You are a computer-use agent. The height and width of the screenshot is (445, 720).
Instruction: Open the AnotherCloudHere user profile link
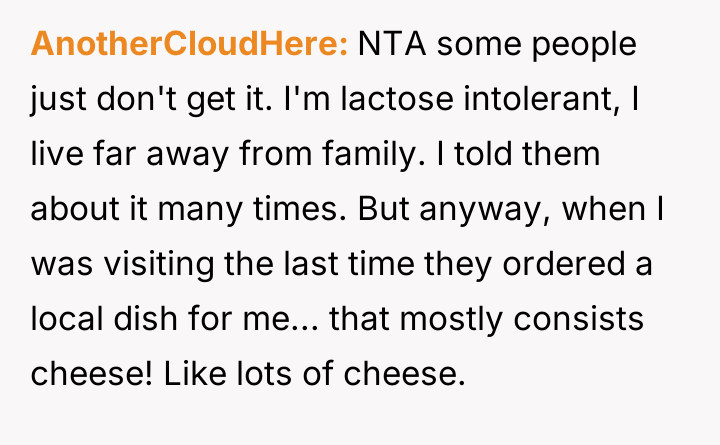(189, 45)
